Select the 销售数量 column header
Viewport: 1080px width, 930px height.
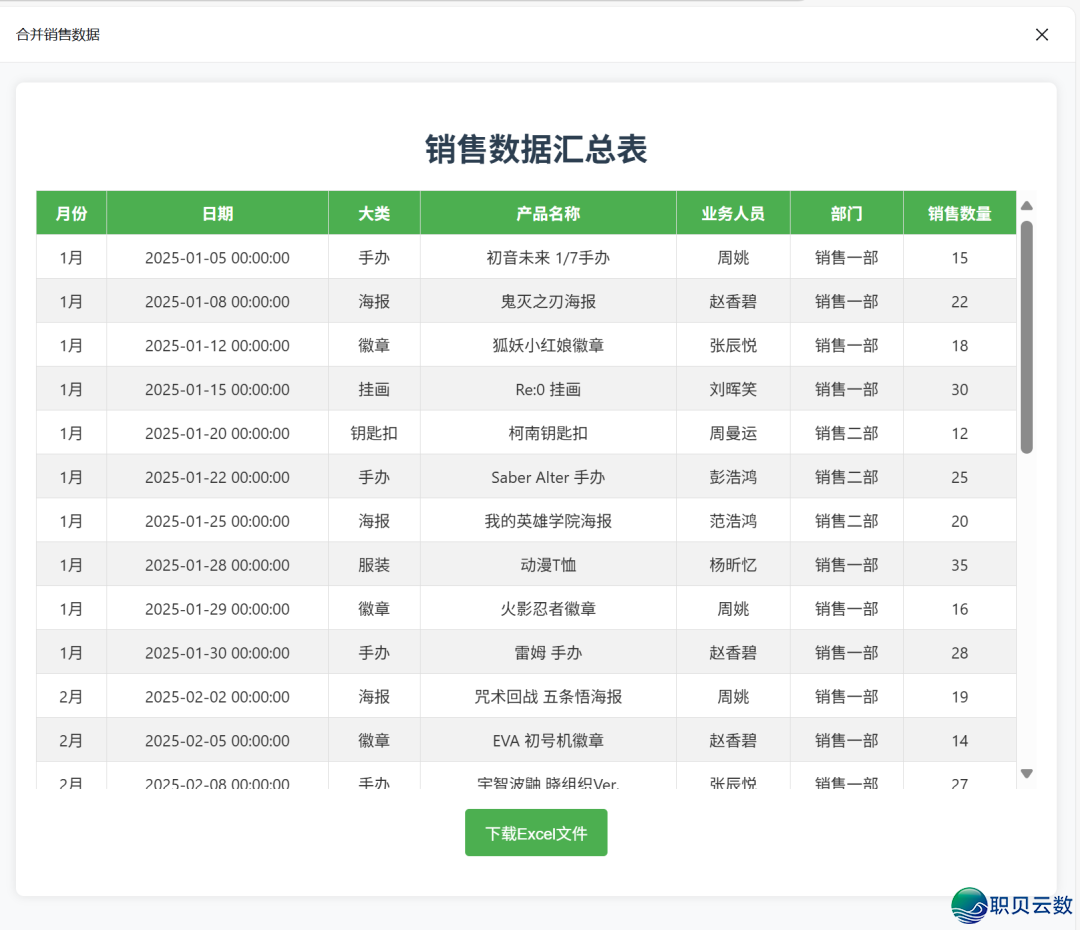(959, 214)
